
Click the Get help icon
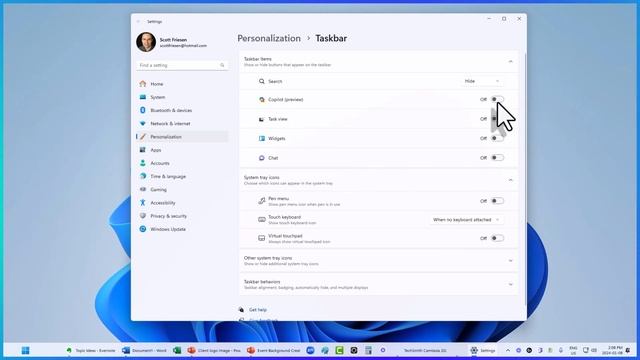[x=241, y=310]
